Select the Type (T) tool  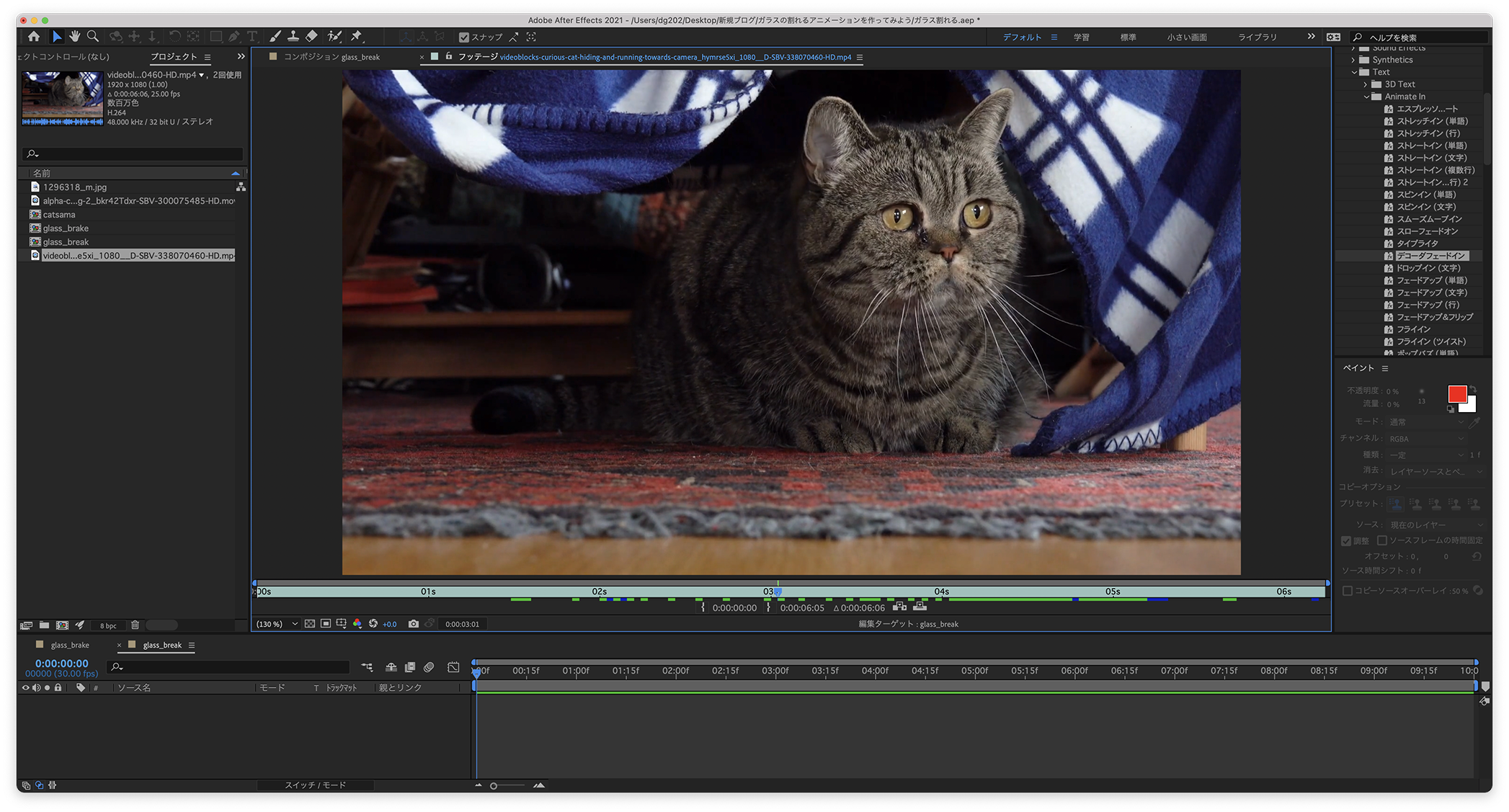(x=252, y=37)
